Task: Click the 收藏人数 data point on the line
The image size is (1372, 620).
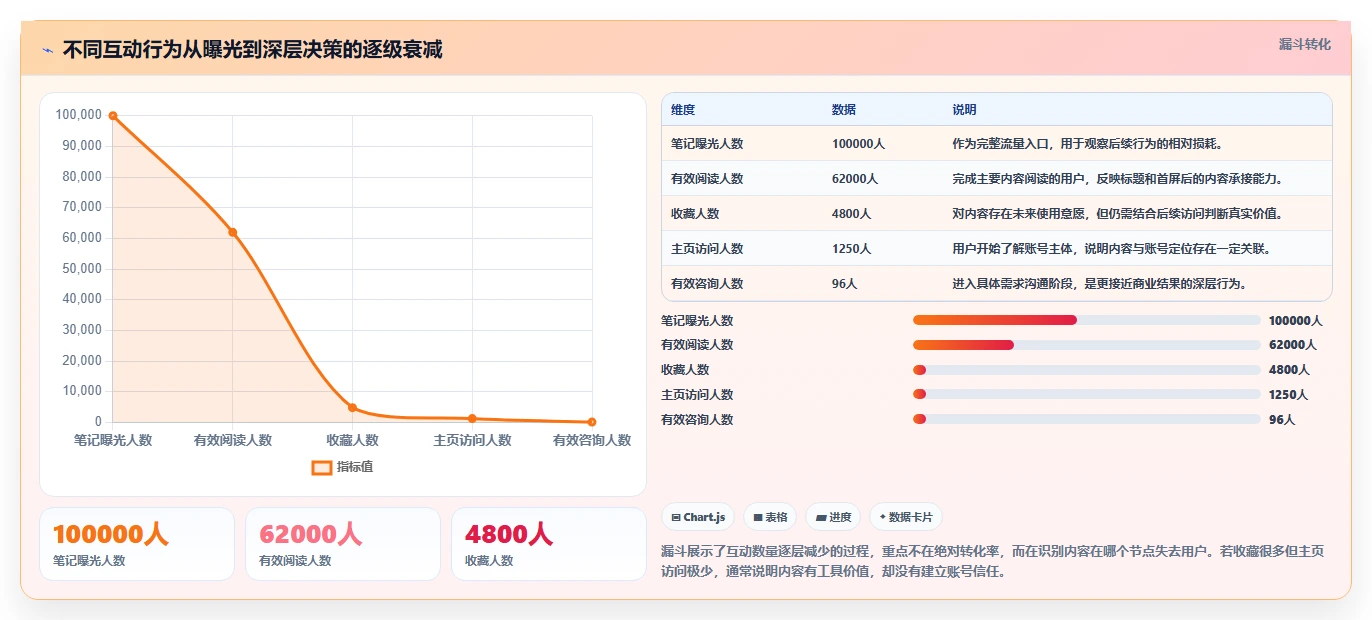Action: tap(352, 407)
